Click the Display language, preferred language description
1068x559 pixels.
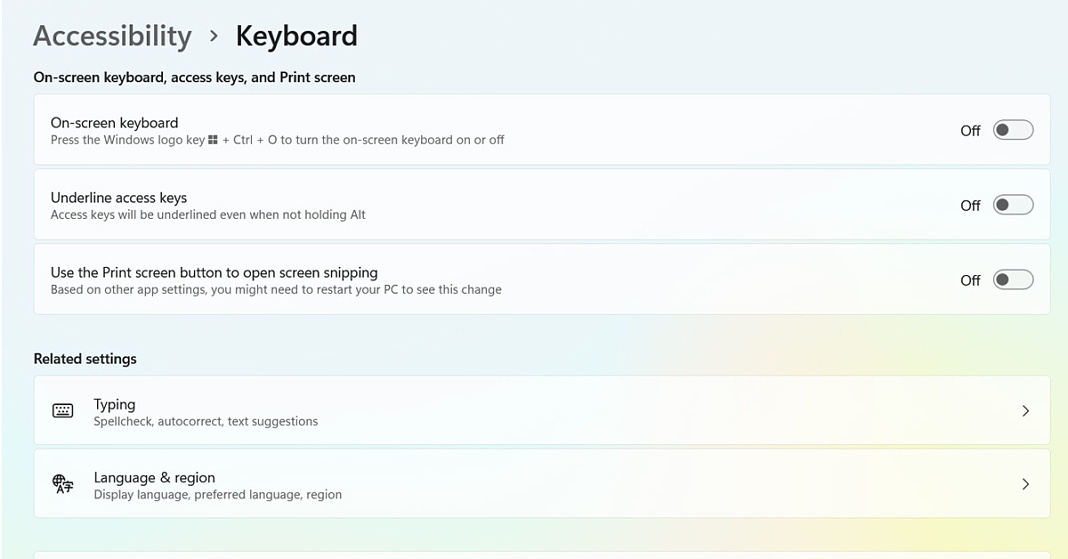point(218,494)
